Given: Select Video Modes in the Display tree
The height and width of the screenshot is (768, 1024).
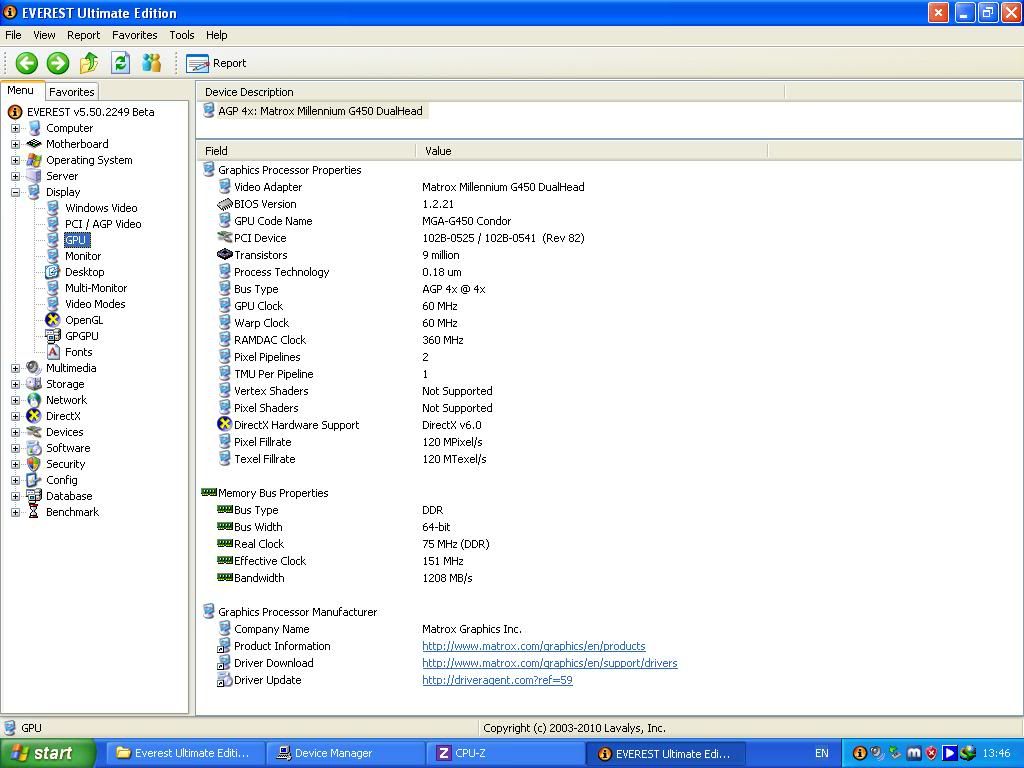Looking at the screenshot, I should coord(95,304).
